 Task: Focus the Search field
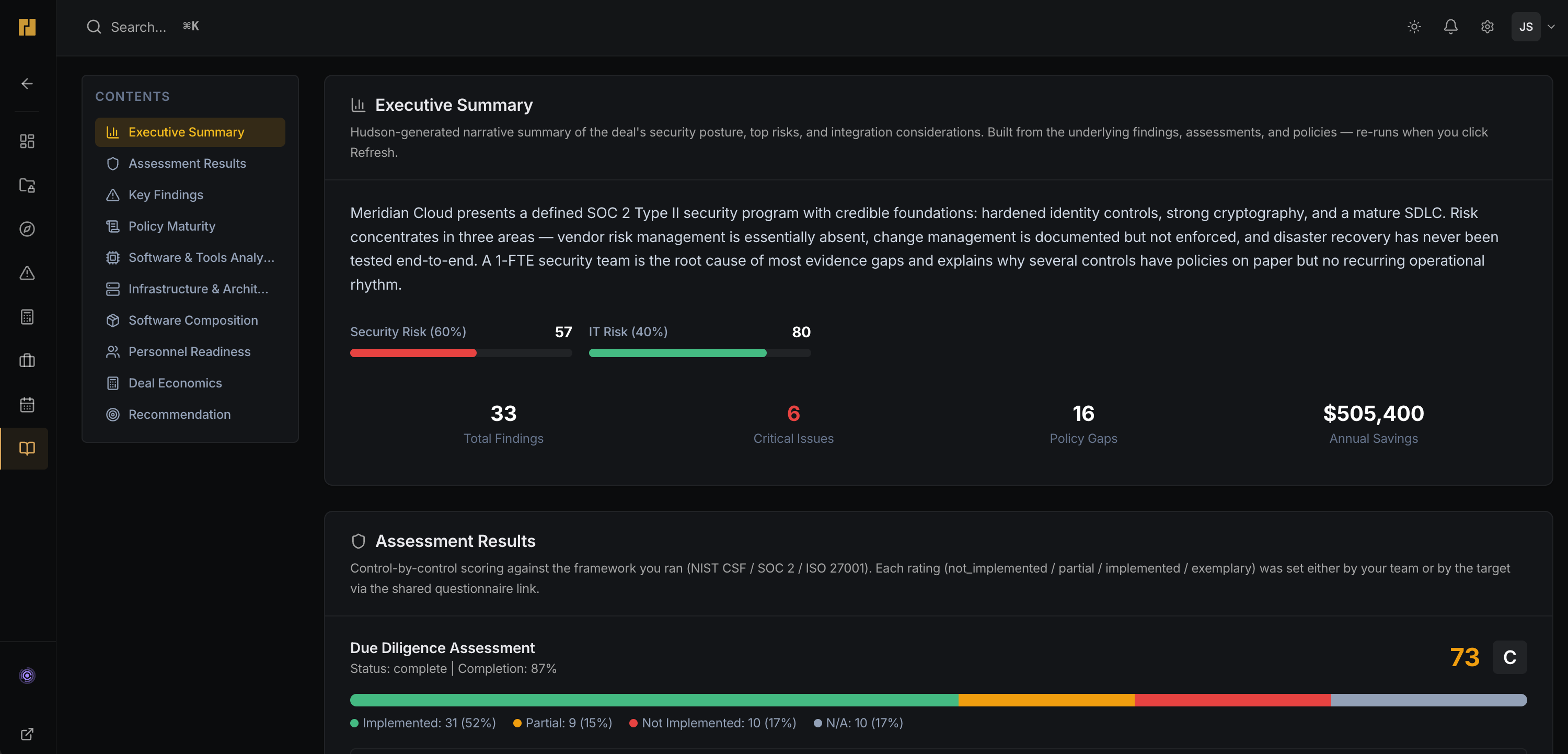144,27
